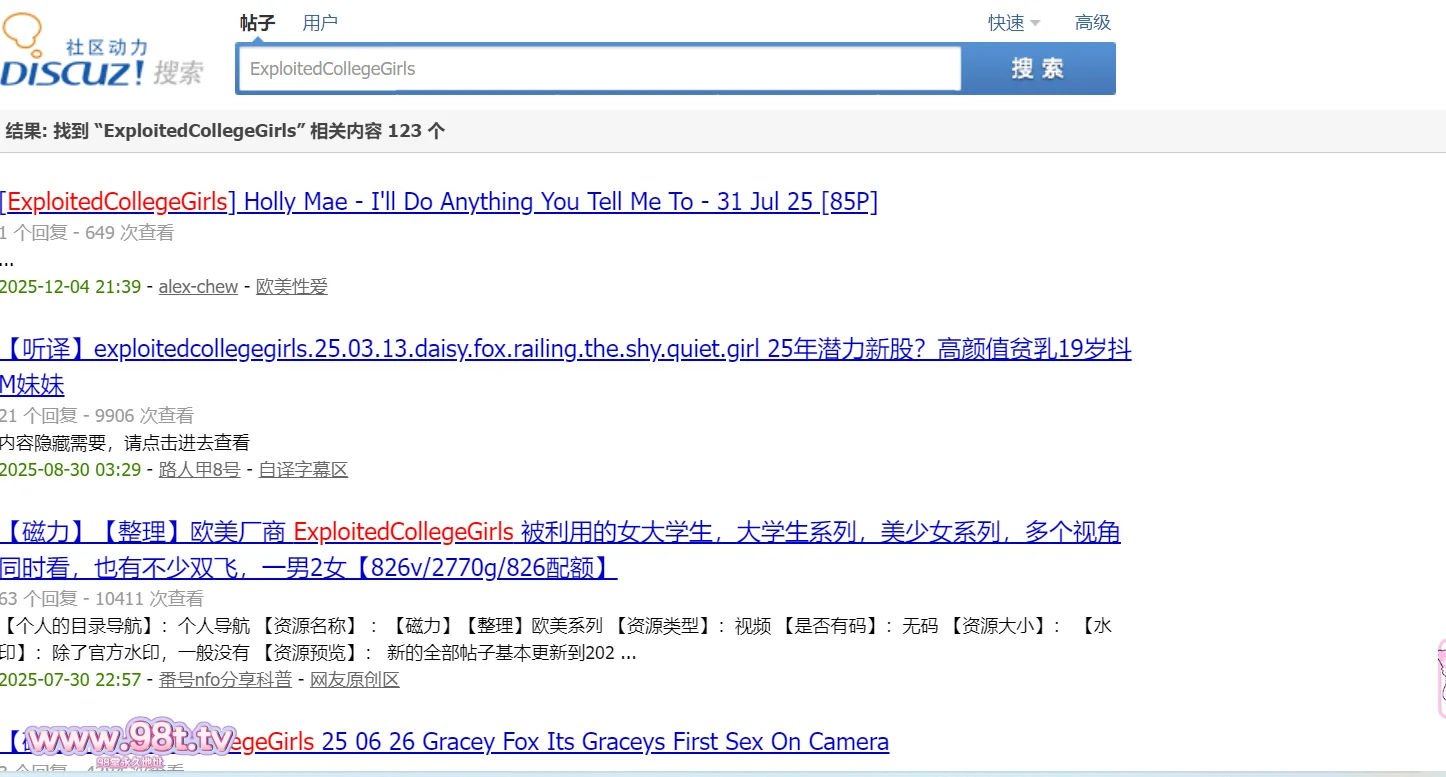Switch to the 帖子 tab
This screenshot has height=777, width=1446.
pyautogui.click(x=257, y=23)
